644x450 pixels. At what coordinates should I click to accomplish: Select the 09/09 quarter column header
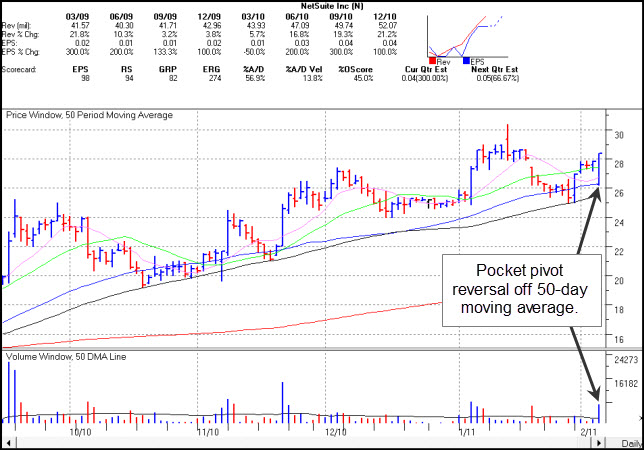click(x=165, y=16)
